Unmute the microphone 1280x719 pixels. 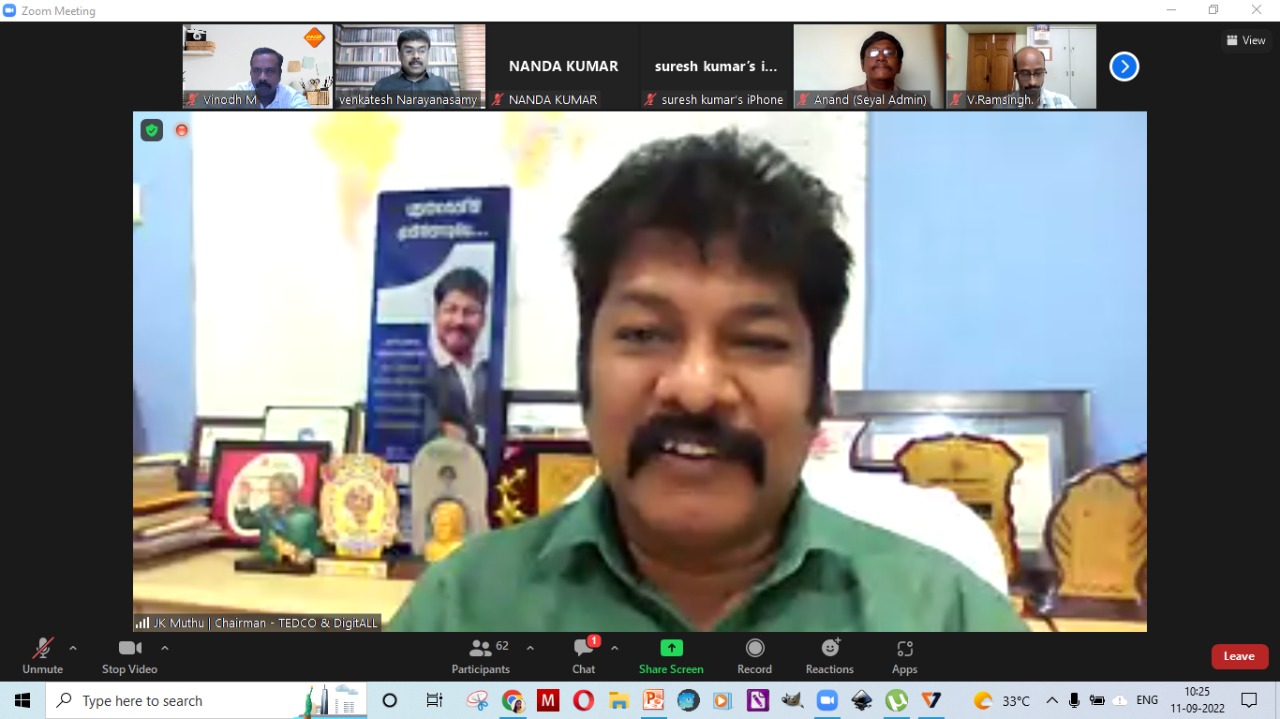pyautogui.click(x=42, y=656)
